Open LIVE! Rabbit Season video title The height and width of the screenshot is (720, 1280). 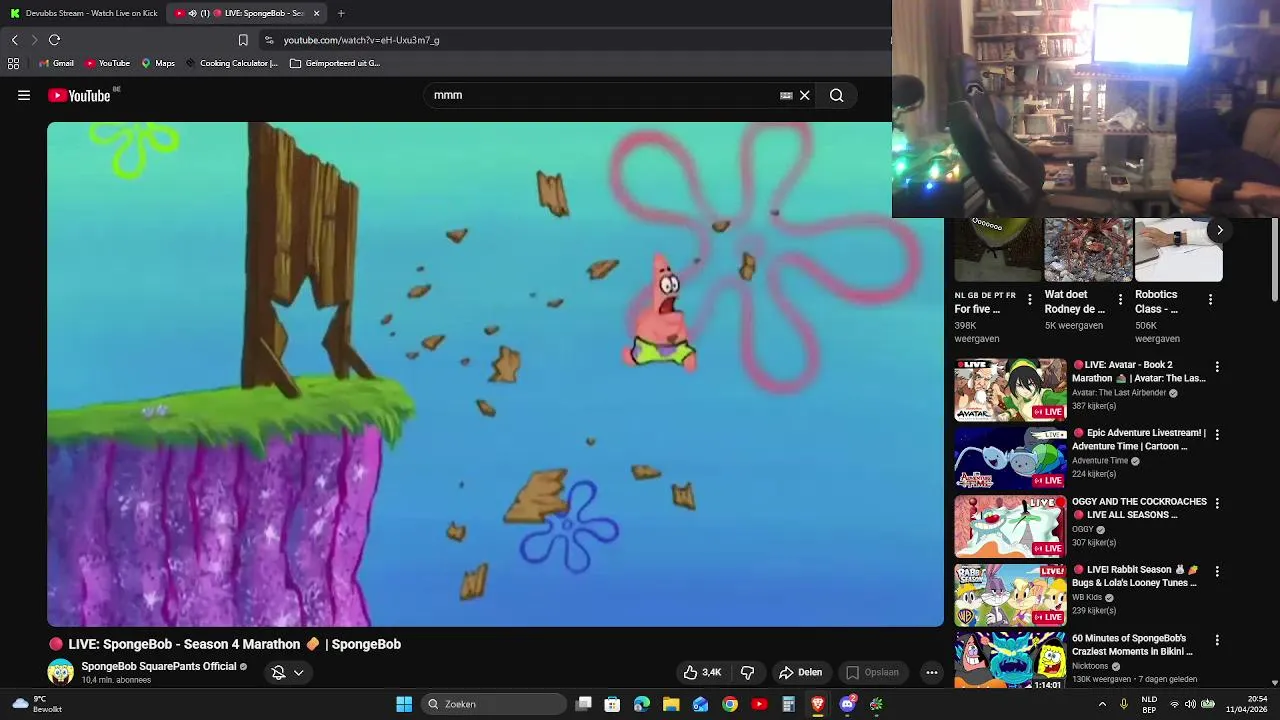click(x=1135, y=576)
